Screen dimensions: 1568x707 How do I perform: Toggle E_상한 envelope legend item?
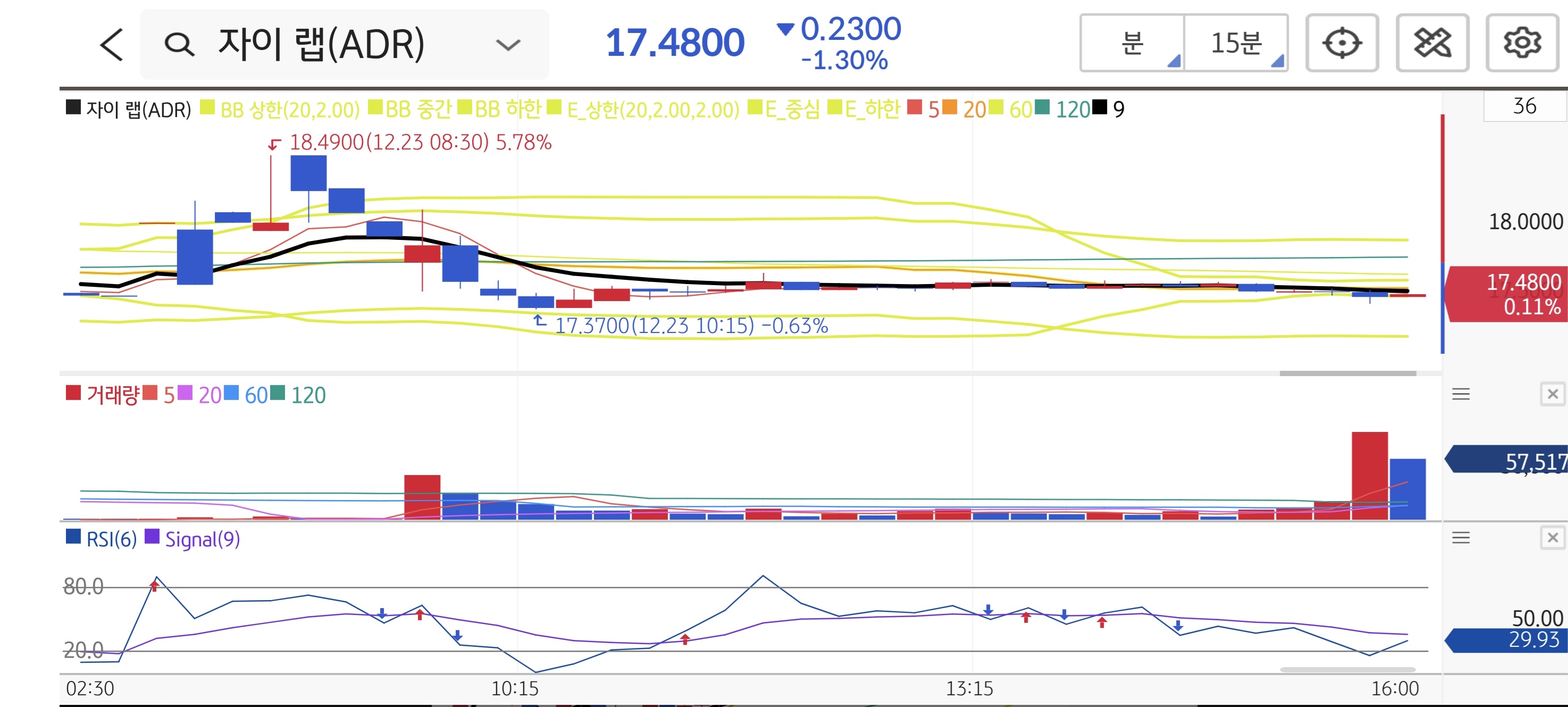pyautogui.click(x=652, y=110)
